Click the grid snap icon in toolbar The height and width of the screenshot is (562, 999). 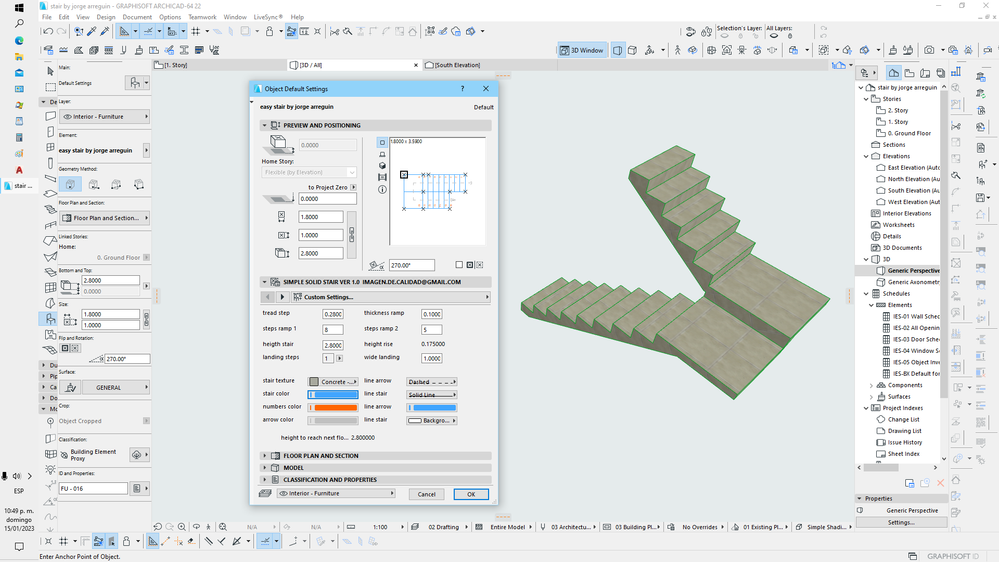pyautogui.click(x=196, y=31)
